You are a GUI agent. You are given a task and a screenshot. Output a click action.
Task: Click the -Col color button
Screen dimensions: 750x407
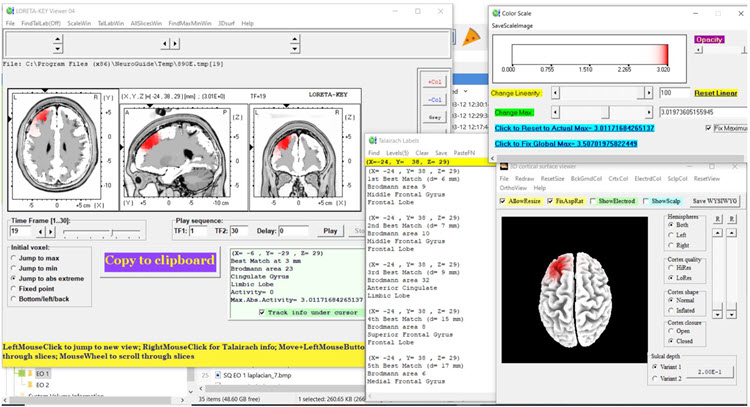tap(434, 99)
